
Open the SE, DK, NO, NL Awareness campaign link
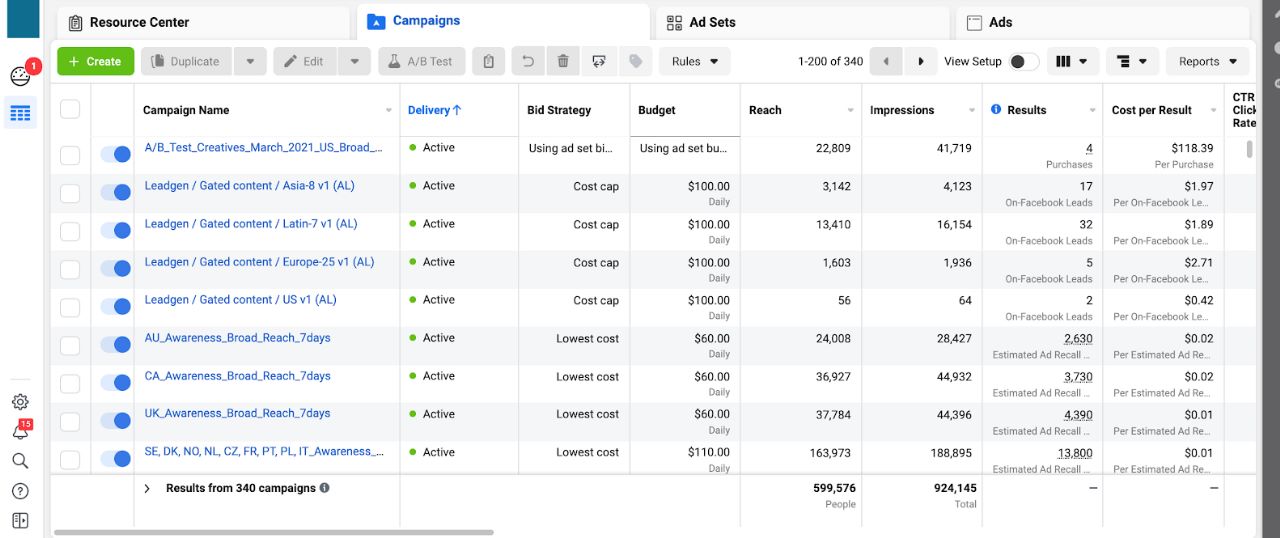pos(264,451)
